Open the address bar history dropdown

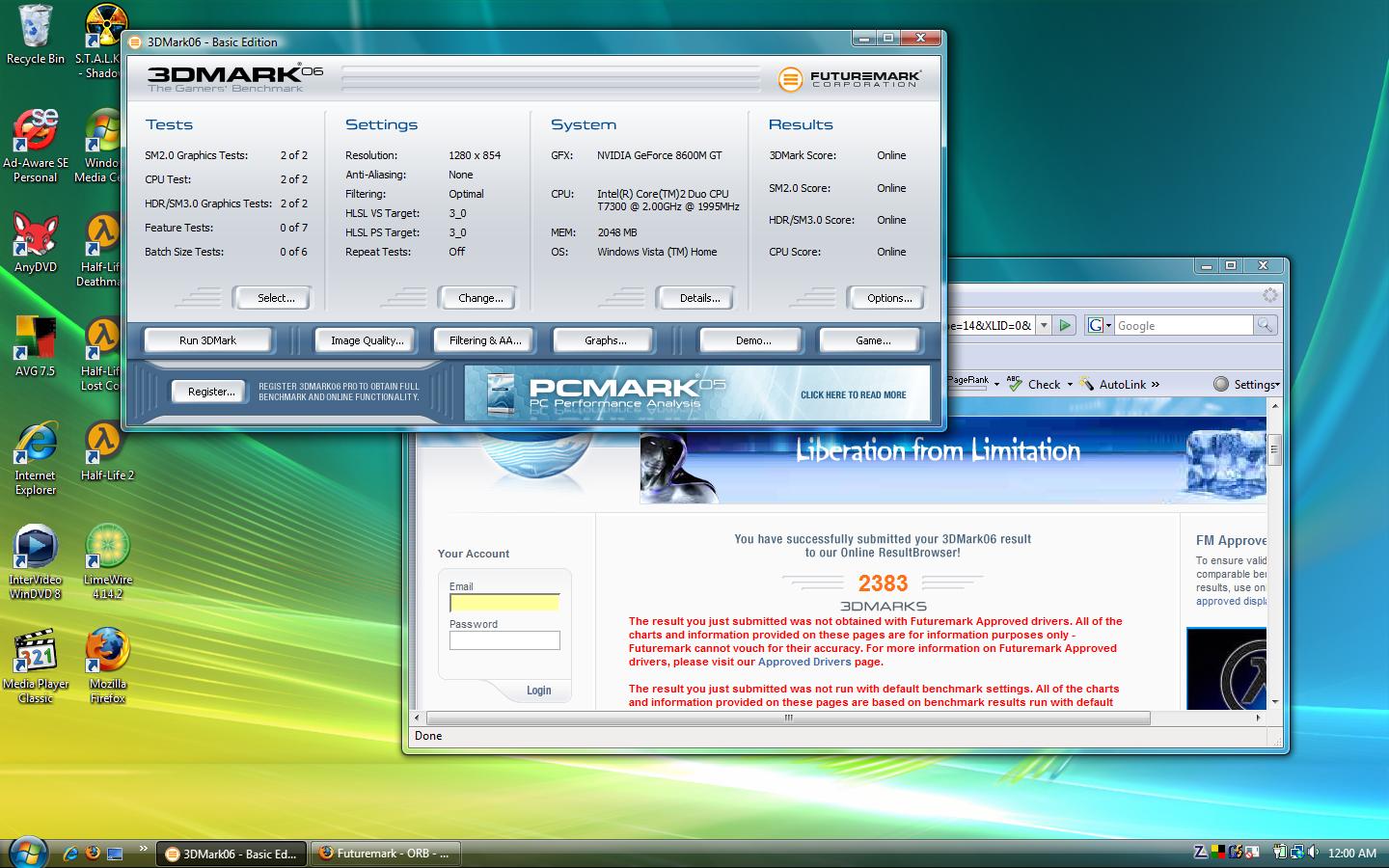click(x=1043, y=326)
